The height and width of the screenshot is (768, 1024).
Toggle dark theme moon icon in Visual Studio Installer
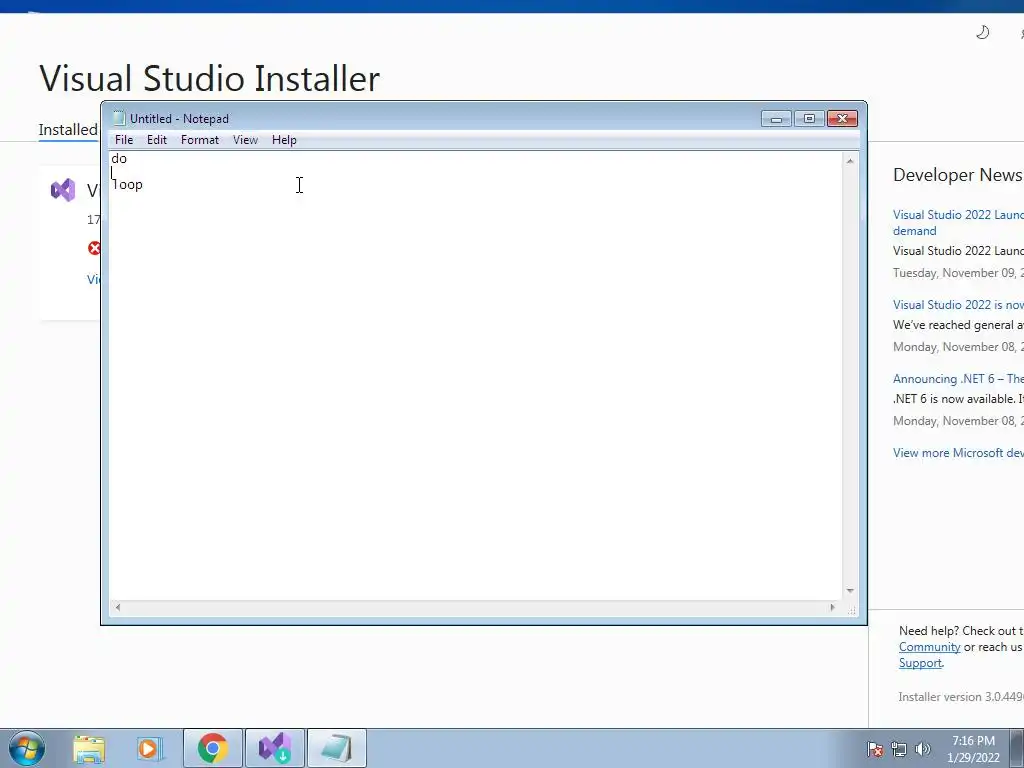click(982, 32)
